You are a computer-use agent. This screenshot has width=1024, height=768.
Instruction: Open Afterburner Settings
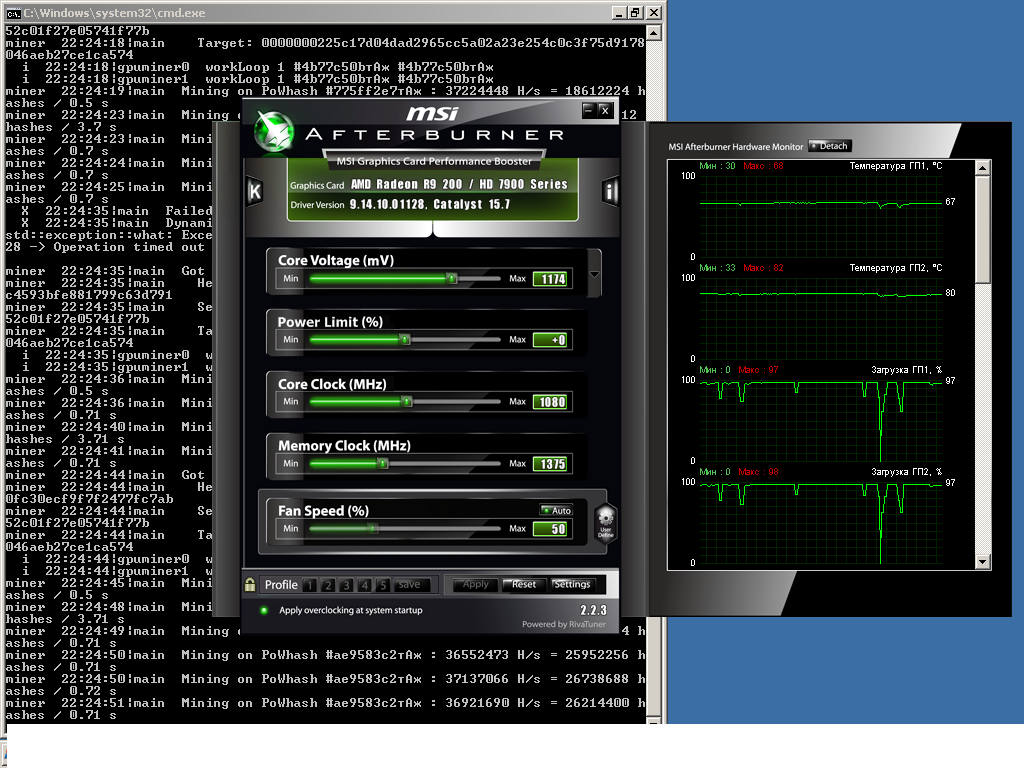pyautogui.click(x=572, y=585)
